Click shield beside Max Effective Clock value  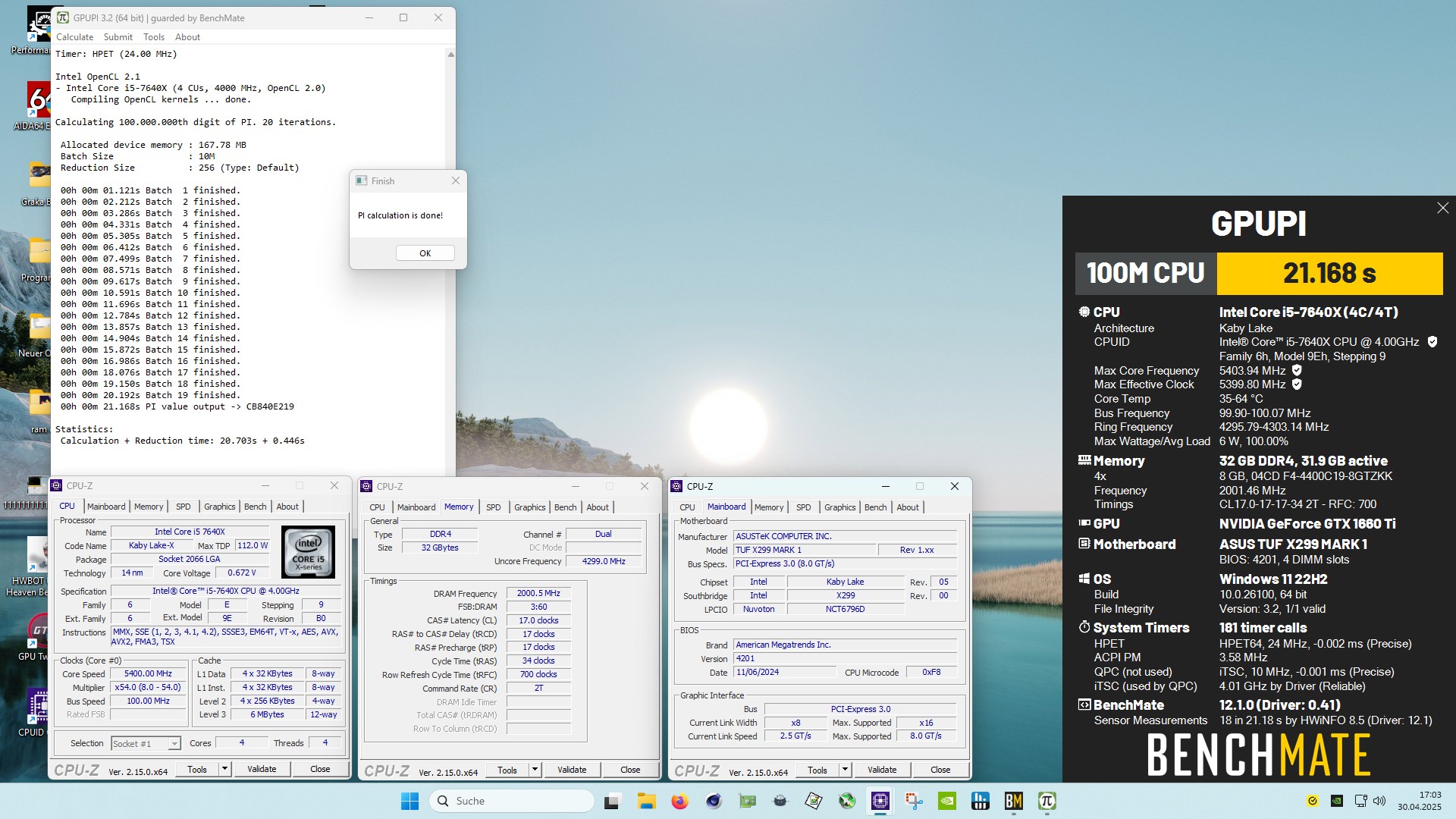pos(1297,384)
